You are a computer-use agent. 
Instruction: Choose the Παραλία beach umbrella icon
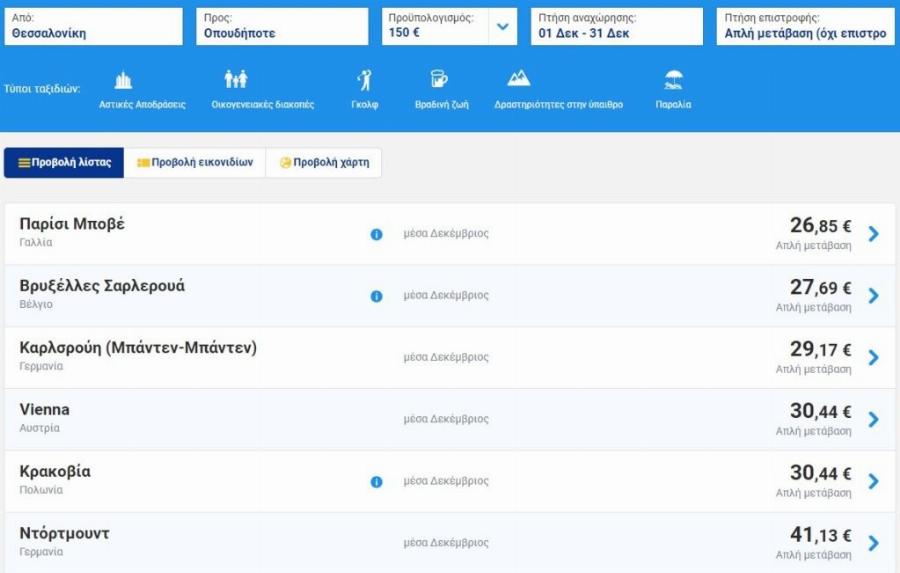673,80
